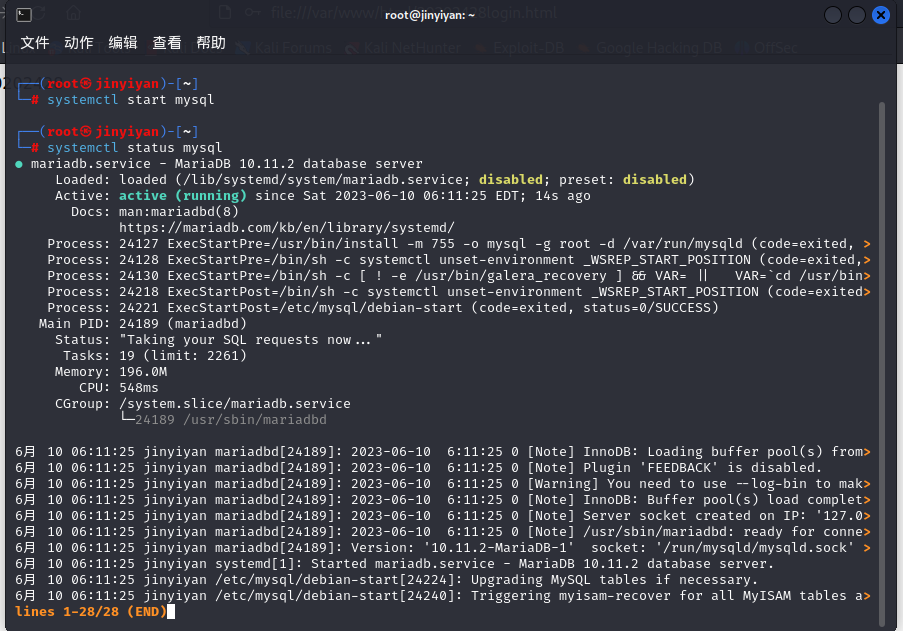Screen dimensions: 903x631
Task: Open the 文件 menu
Action: [x=35, y=43]
